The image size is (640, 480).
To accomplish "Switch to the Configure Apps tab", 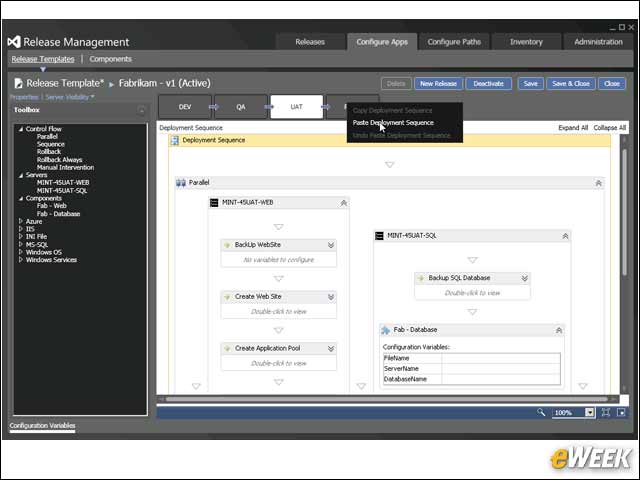I will pos(382,42).
